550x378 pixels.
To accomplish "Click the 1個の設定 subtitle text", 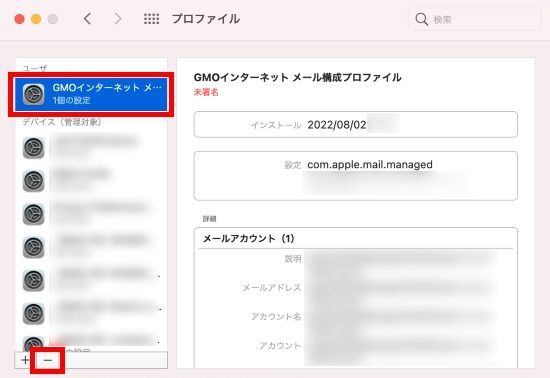I will click(72, 100).
